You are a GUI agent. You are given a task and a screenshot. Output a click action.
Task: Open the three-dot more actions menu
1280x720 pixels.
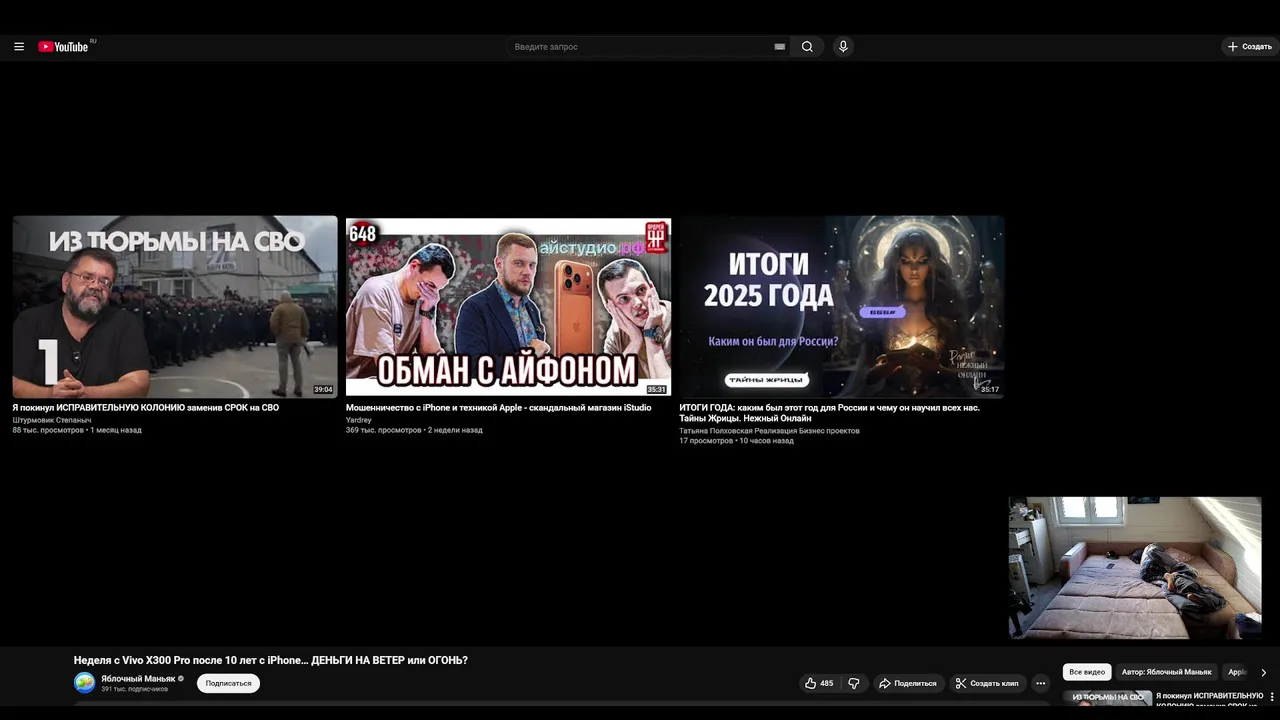point(1040,683)
